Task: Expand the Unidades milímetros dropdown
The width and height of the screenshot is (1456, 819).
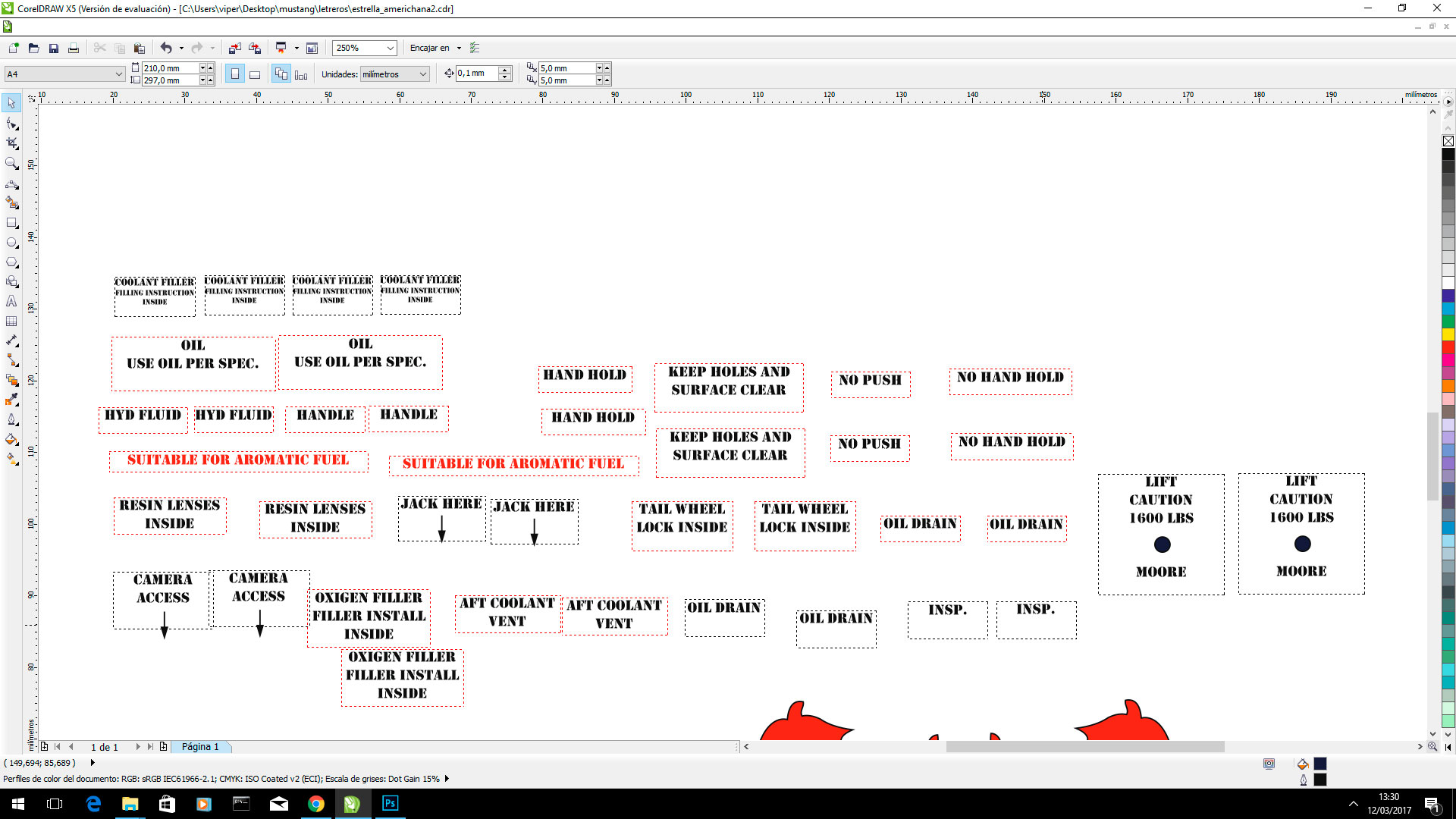Action: coord(423,74)
